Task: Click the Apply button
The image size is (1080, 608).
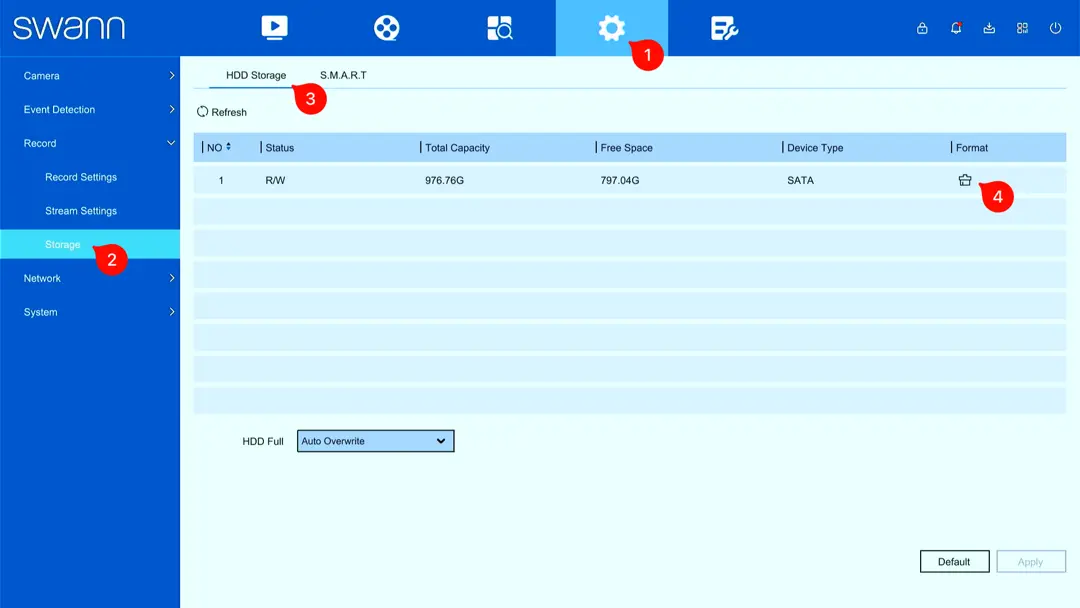Action: (x=1030, y=561)
